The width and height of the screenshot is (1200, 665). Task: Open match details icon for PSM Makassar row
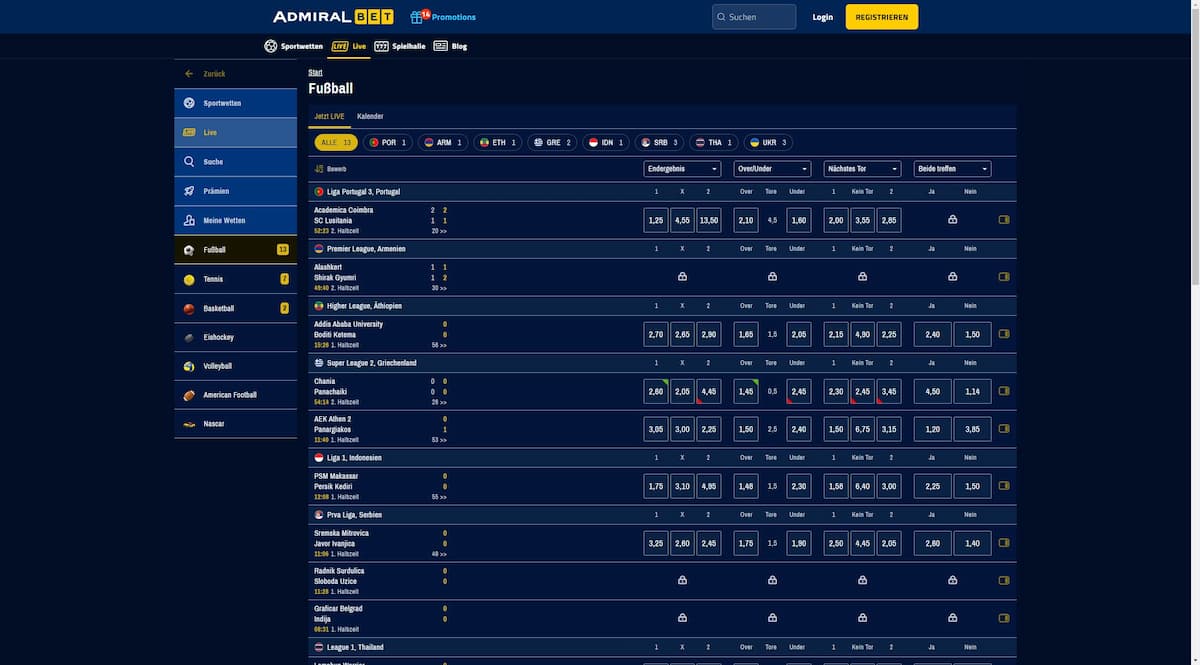coord(1004,486)
